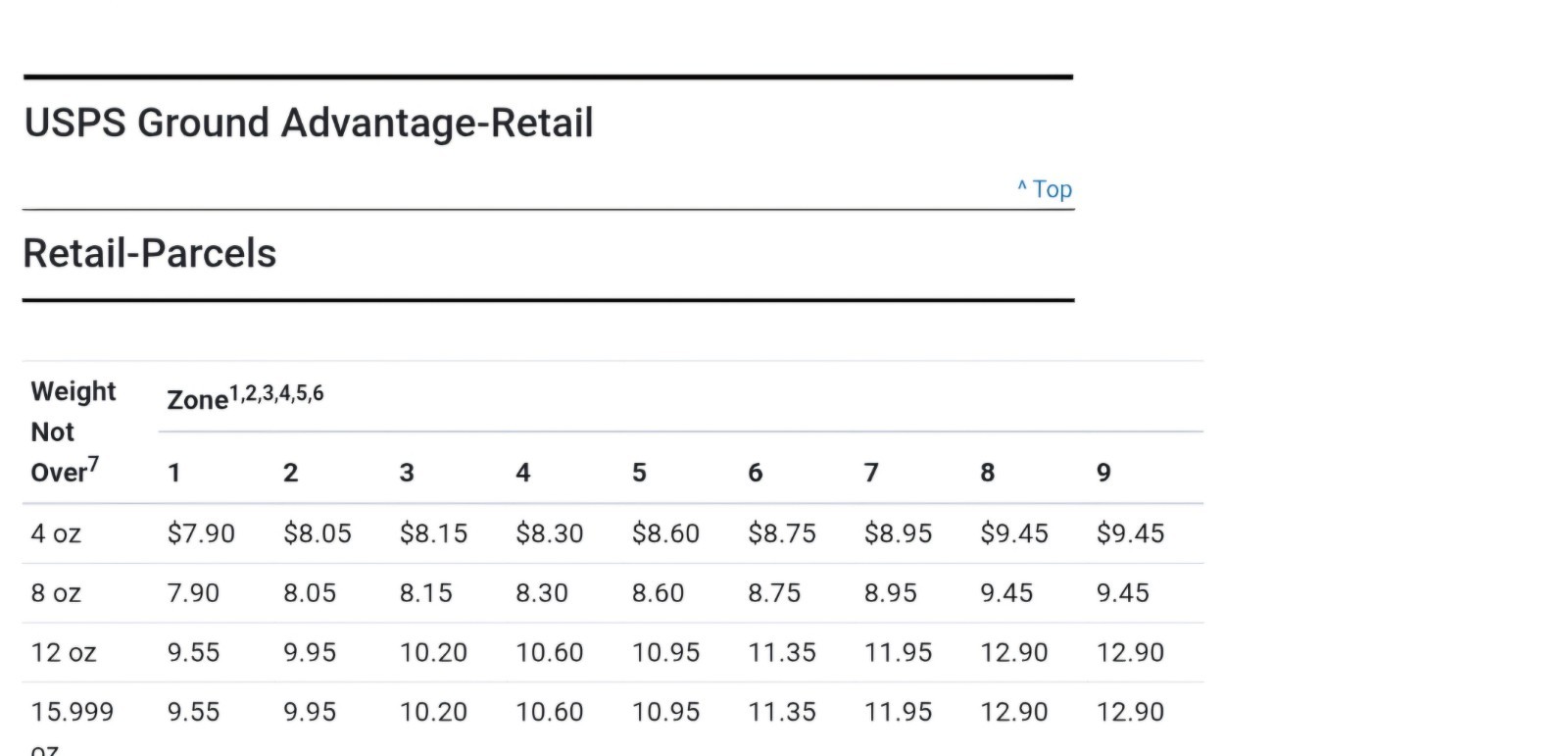
Task: Click the 8.15 Zone 3 price in 8 oz row
Action: point(426,593)
